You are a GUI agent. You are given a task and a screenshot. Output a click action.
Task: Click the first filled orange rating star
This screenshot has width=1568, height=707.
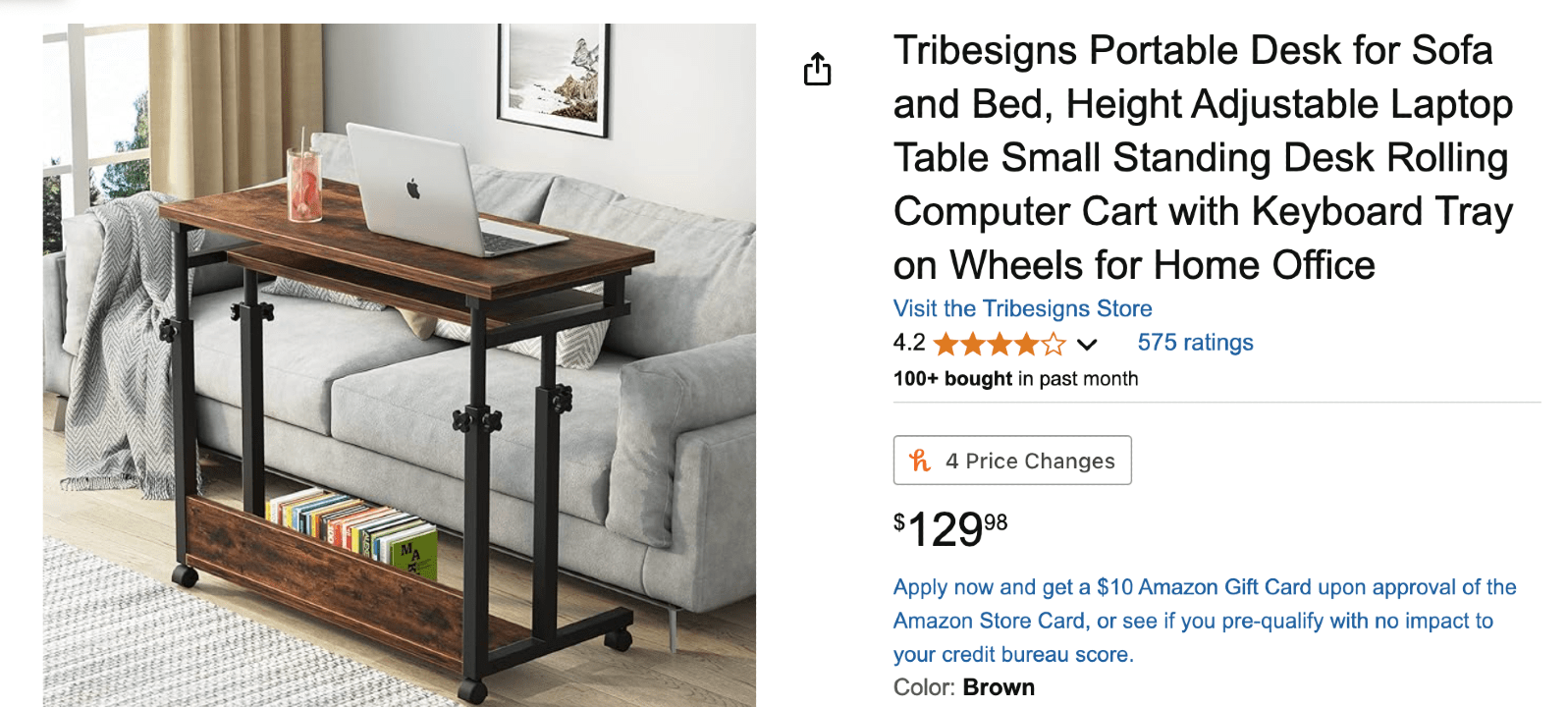click(946, 345)
